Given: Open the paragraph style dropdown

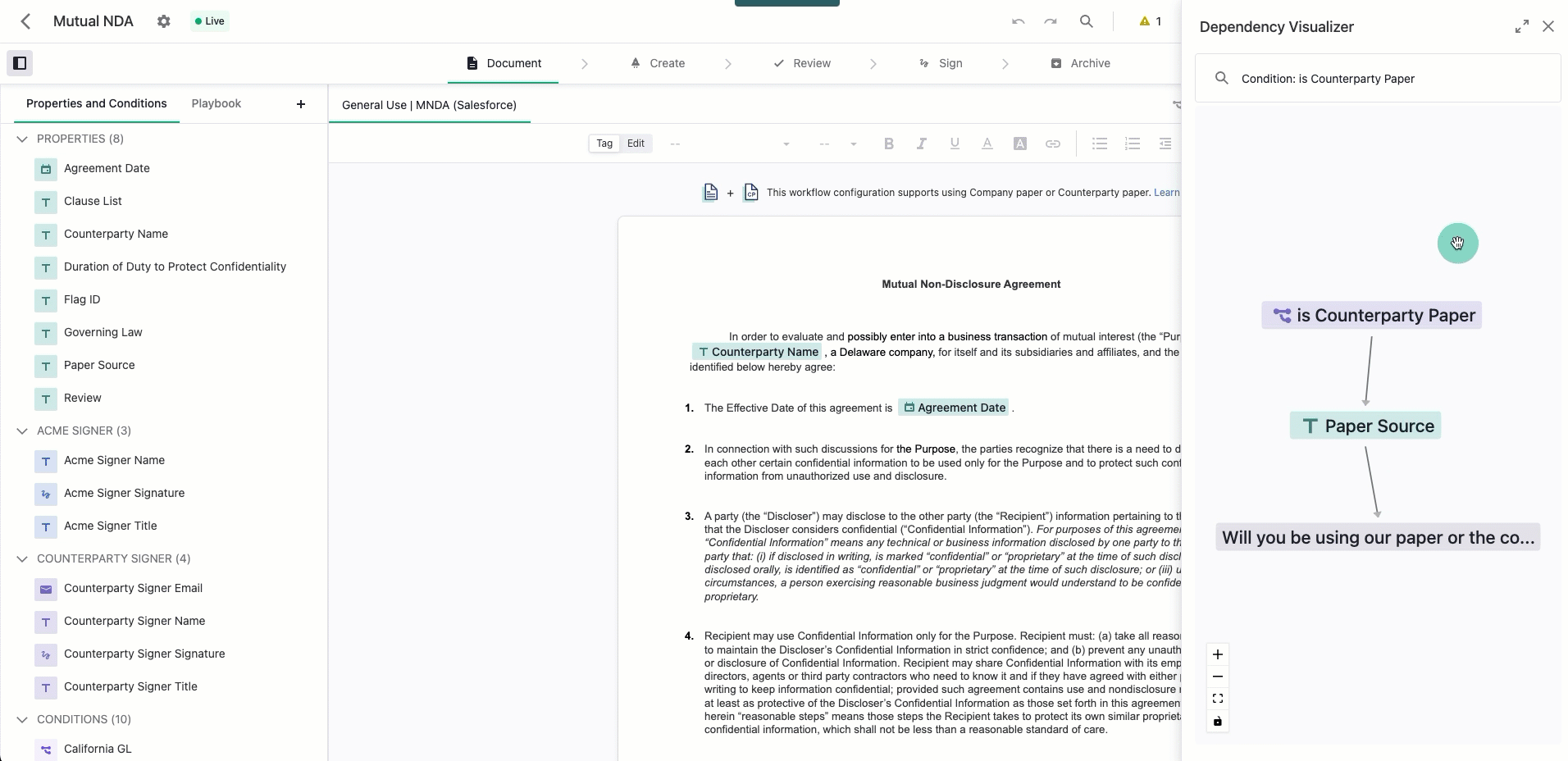Looking at the screenshot, I should coord(730,144).
